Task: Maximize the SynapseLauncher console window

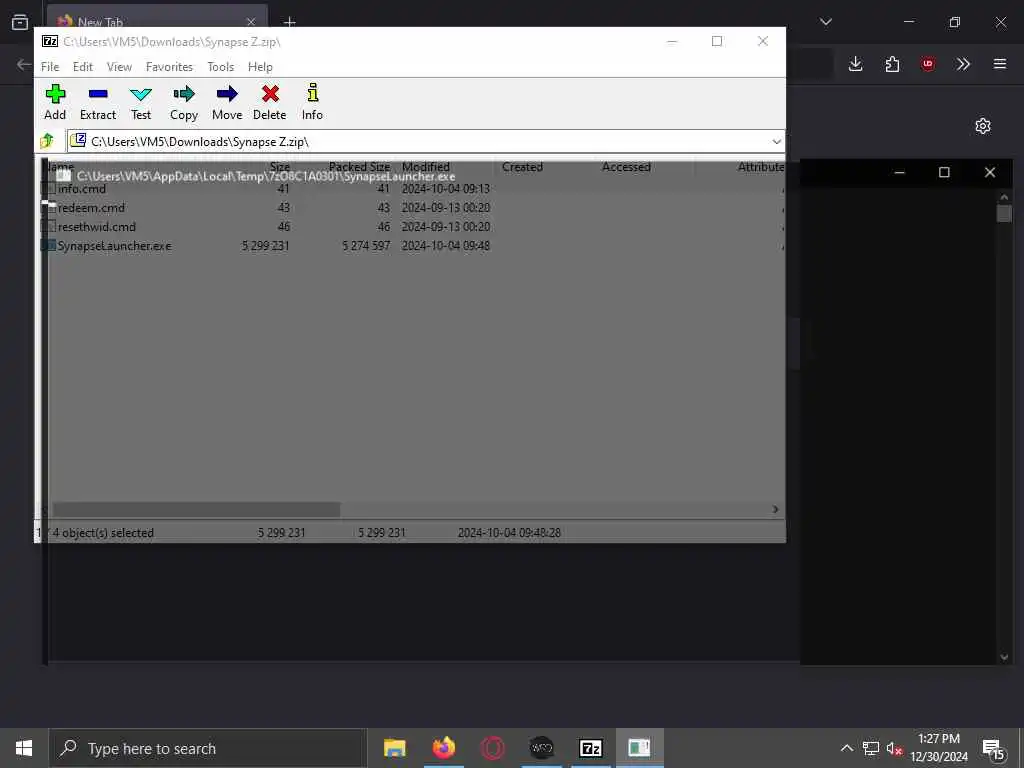Action: tap(944, 172)
